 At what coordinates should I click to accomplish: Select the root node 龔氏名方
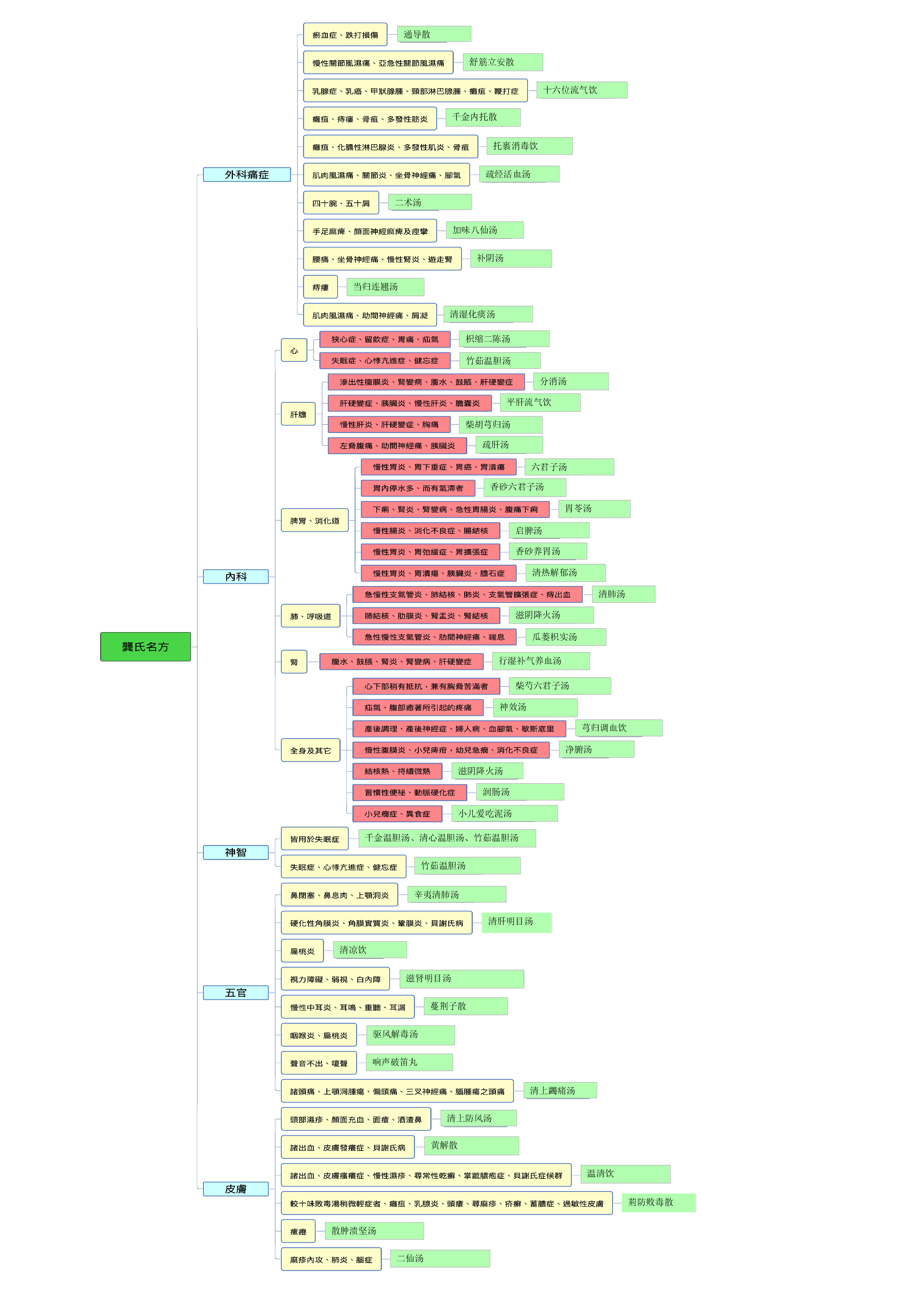click(145, 646)
